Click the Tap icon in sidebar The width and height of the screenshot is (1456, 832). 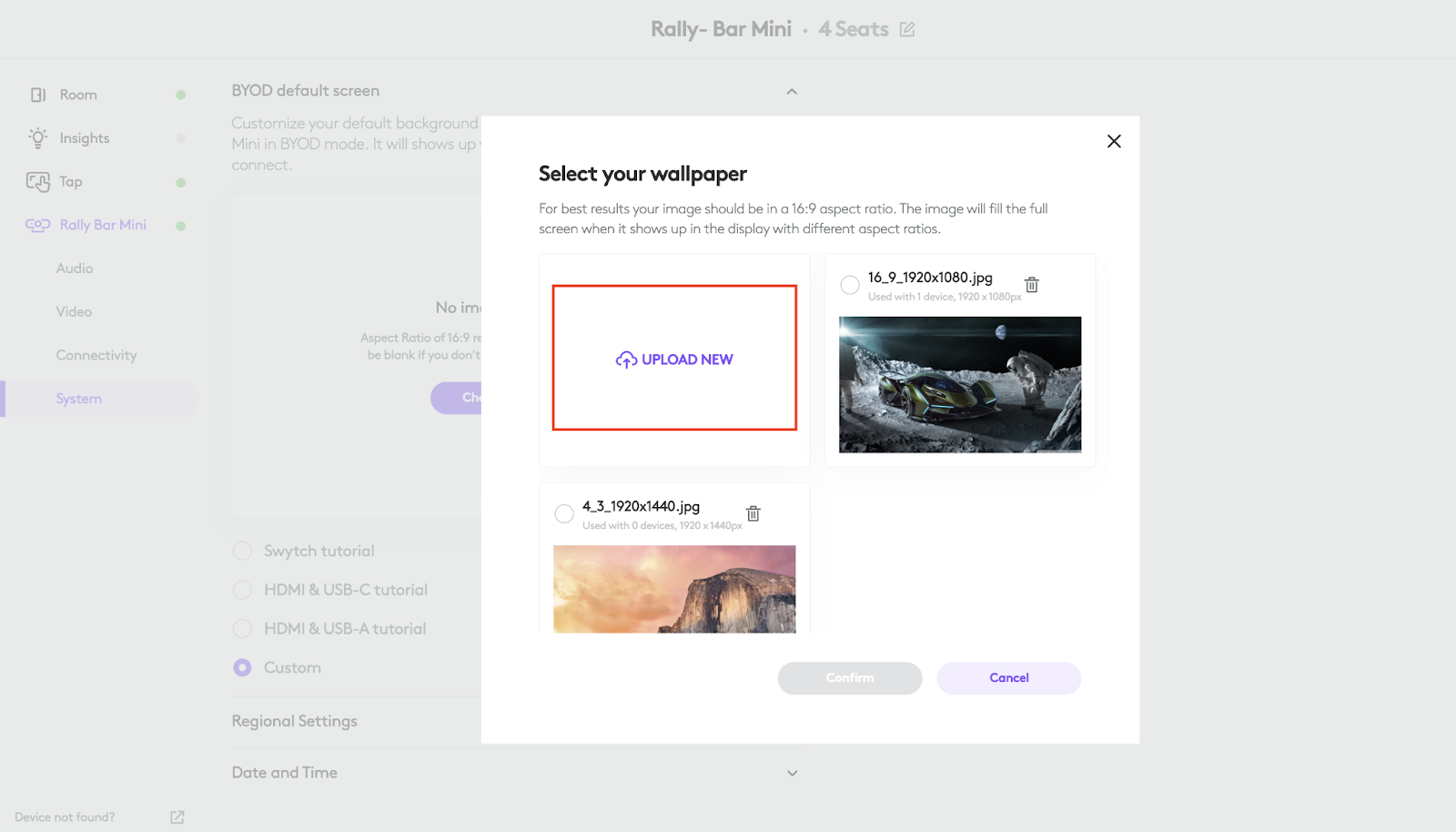(x=37, y=181)
